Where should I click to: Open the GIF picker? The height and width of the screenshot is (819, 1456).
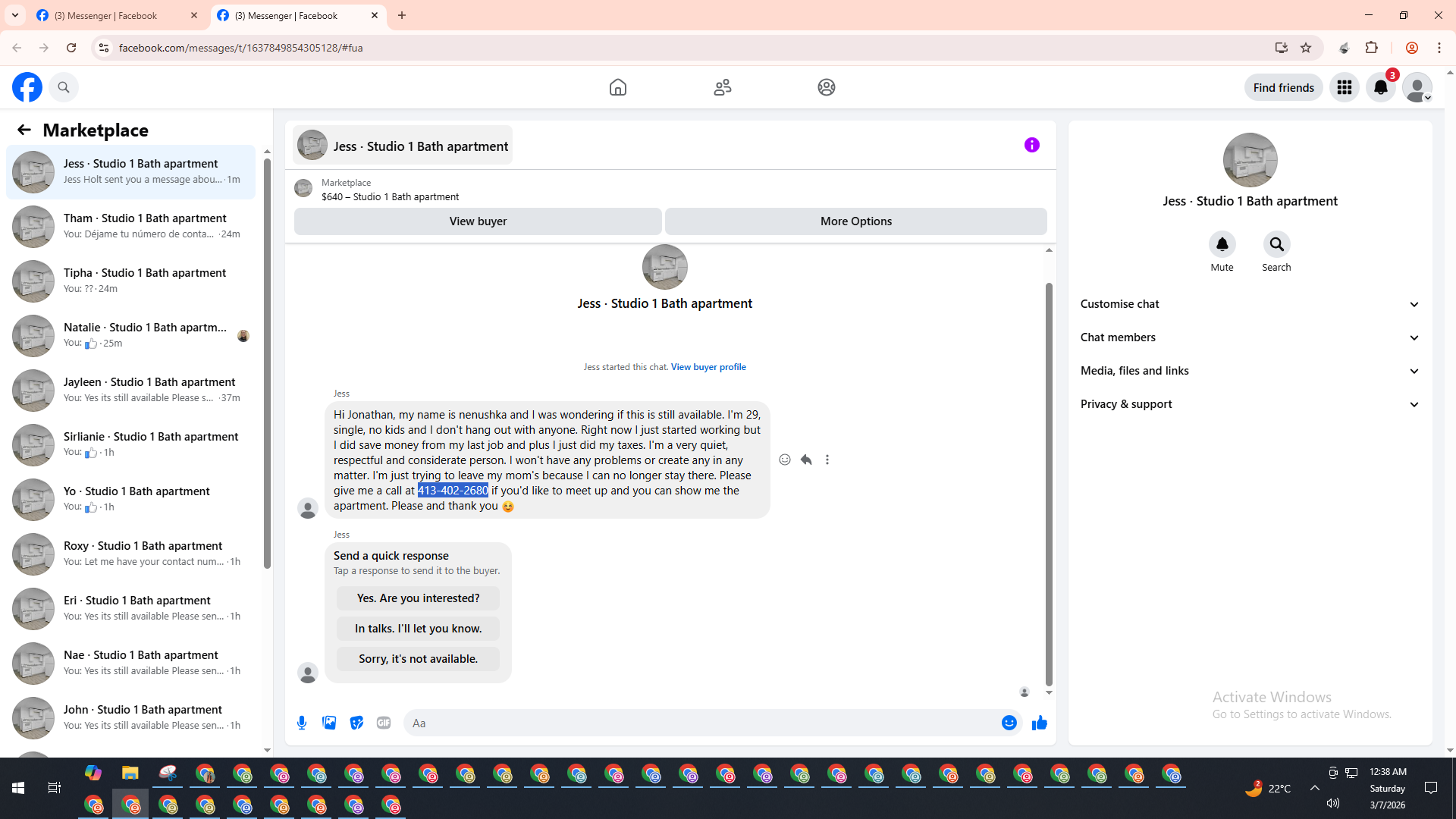point(384,723)
